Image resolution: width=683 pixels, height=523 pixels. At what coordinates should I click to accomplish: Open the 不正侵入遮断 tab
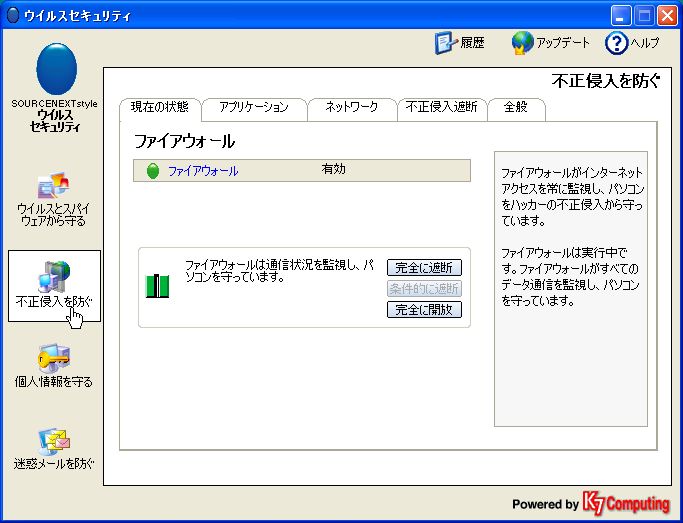pyautogui.click(x=442, y=108)
